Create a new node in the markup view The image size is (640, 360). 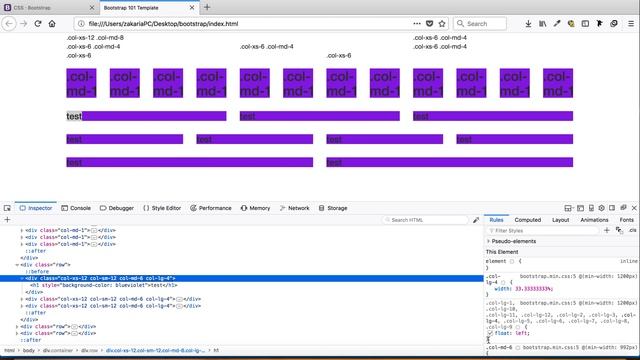click(7, 220)
